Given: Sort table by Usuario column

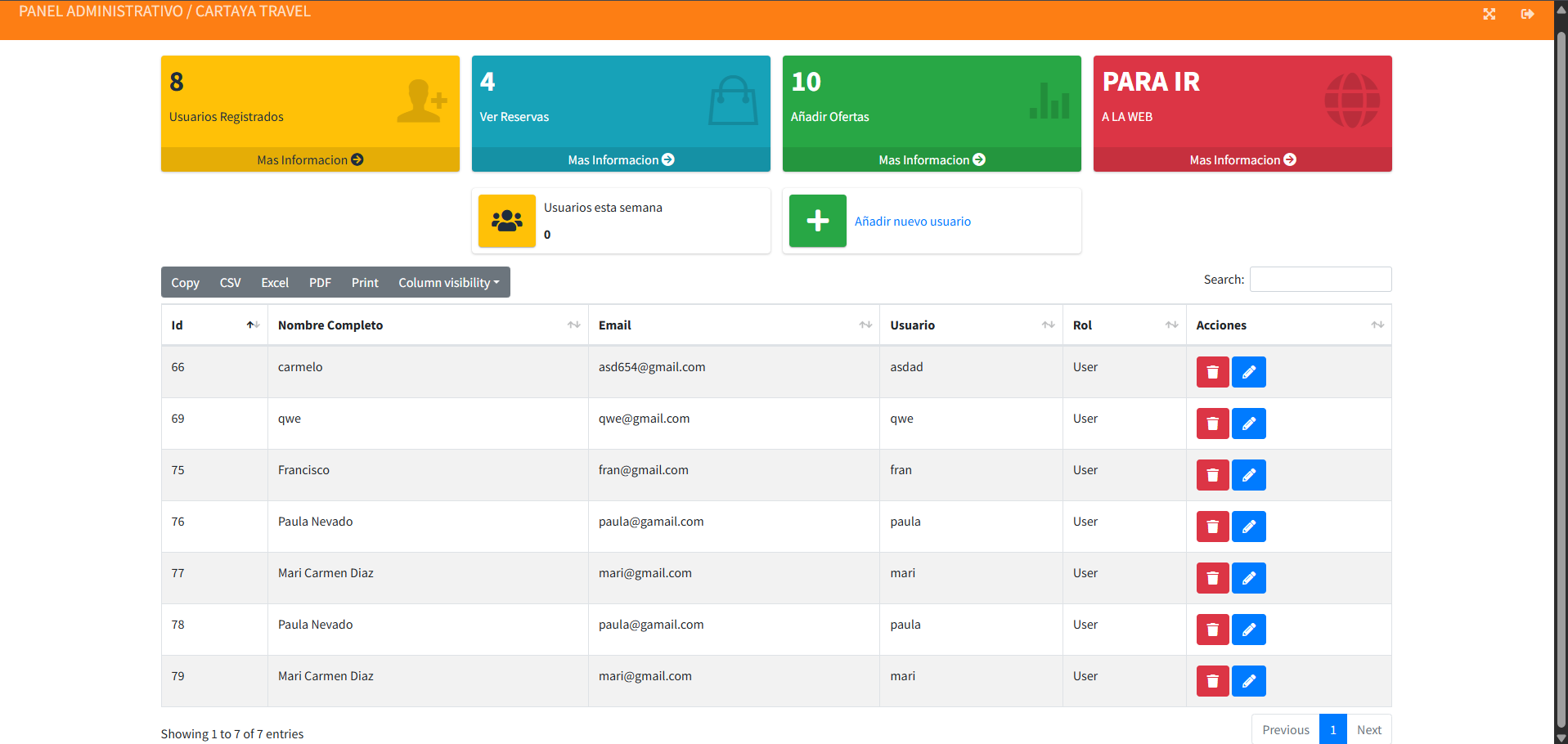Looking at the screenshot, I should tap(971, 325).
